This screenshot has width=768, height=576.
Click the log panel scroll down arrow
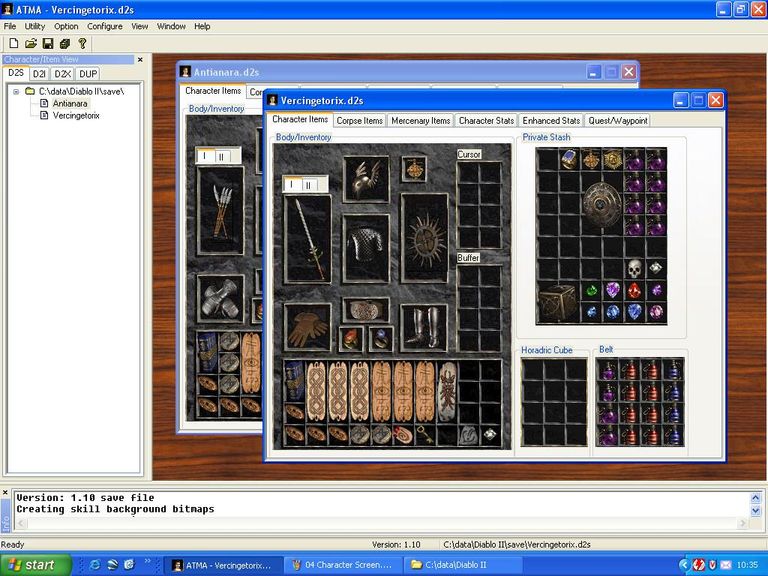click(755, 511)
